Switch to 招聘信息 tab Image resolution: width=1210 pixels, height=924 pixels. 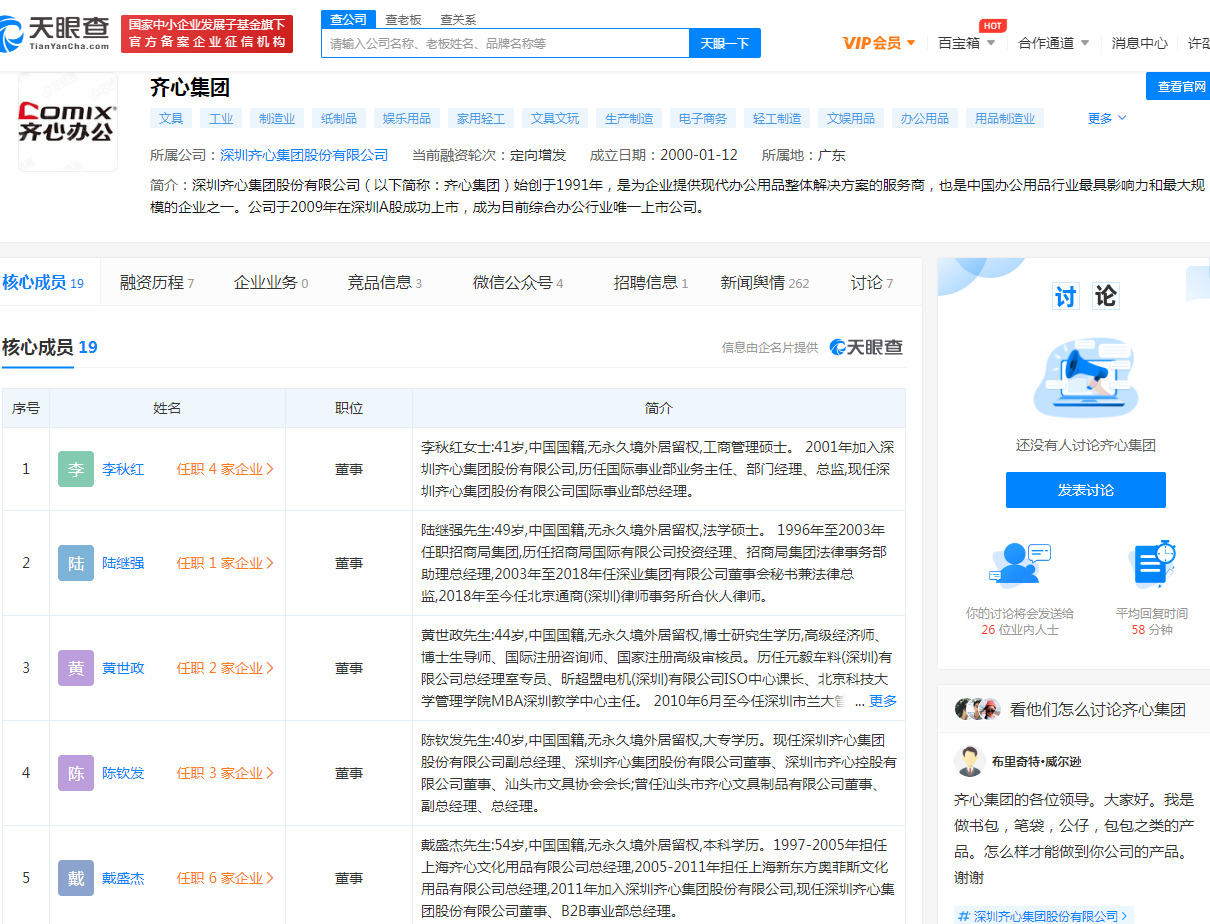tap(651, 283)
